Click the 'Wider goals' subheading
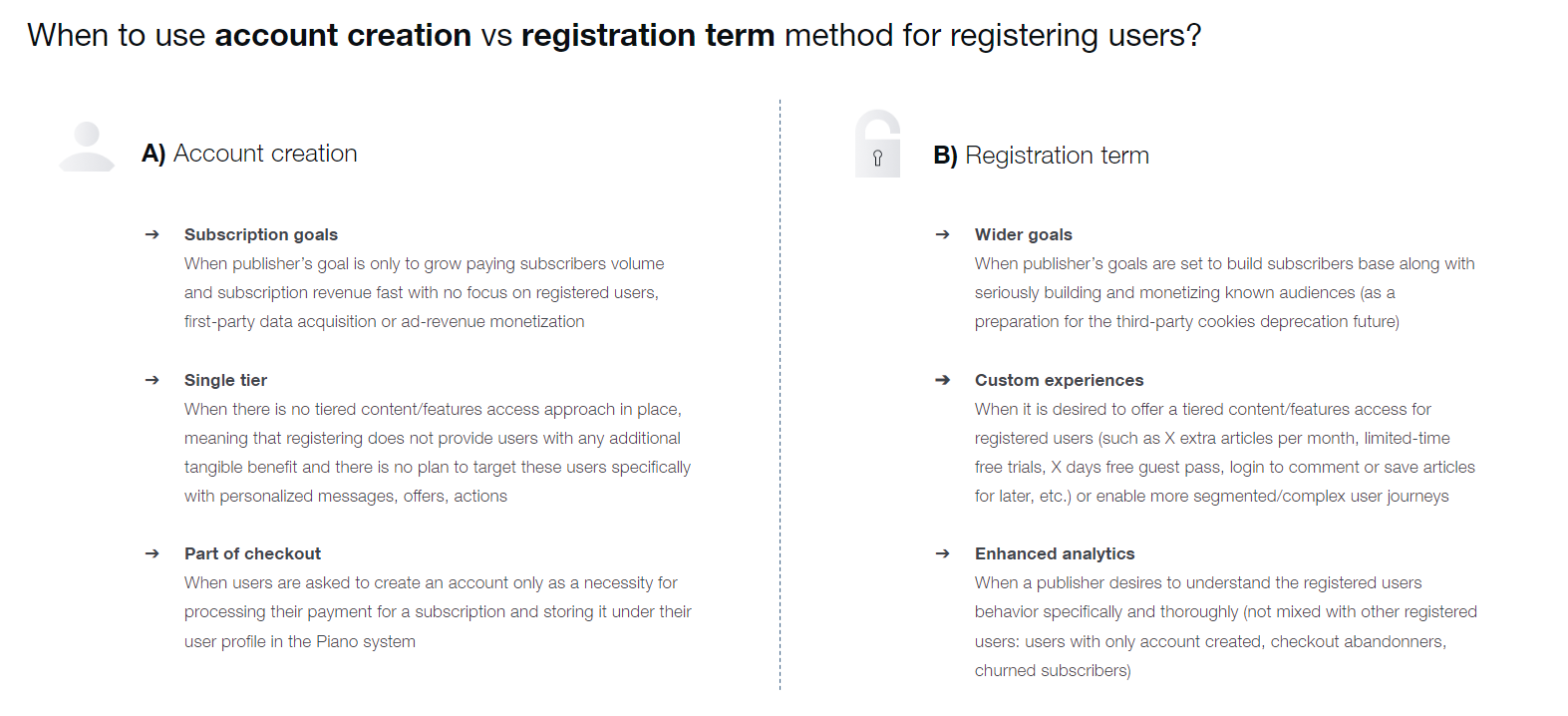The image size is (1568, 716). [1024, 234]
